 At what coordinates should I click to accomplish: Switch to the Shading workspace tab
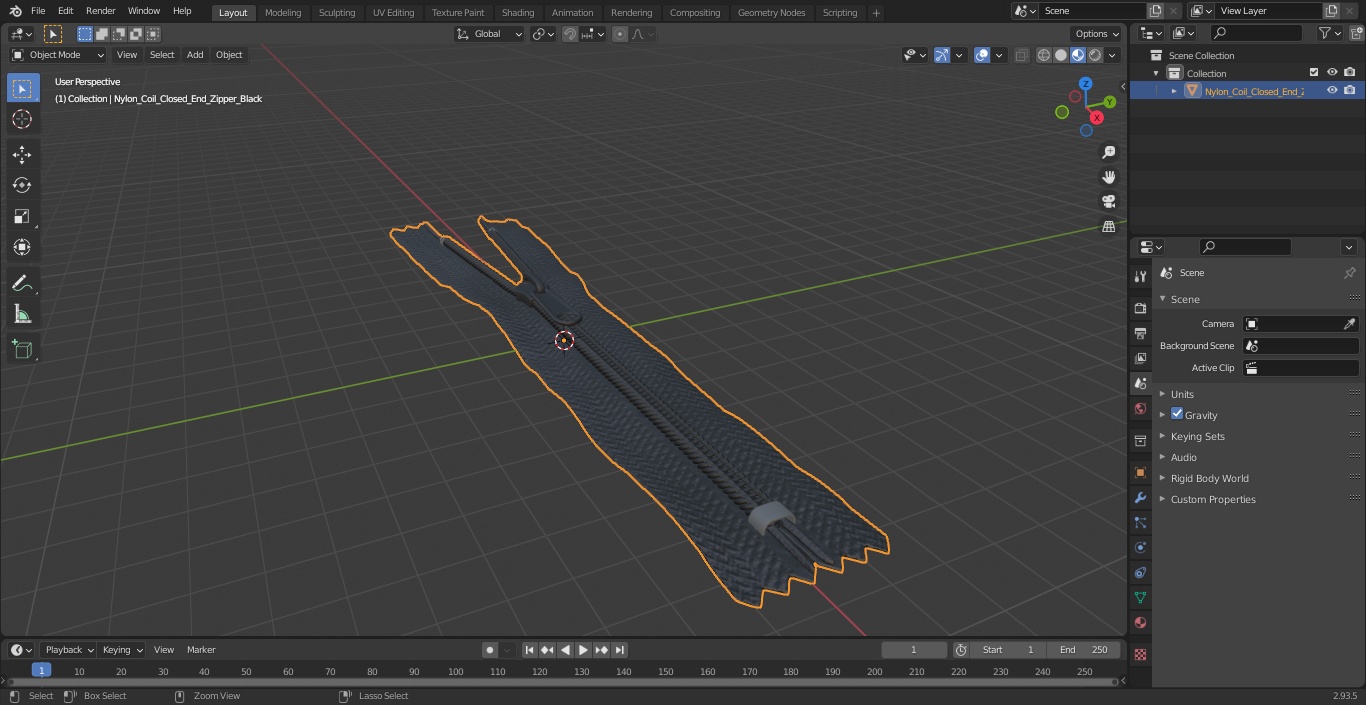pos(518,13)
